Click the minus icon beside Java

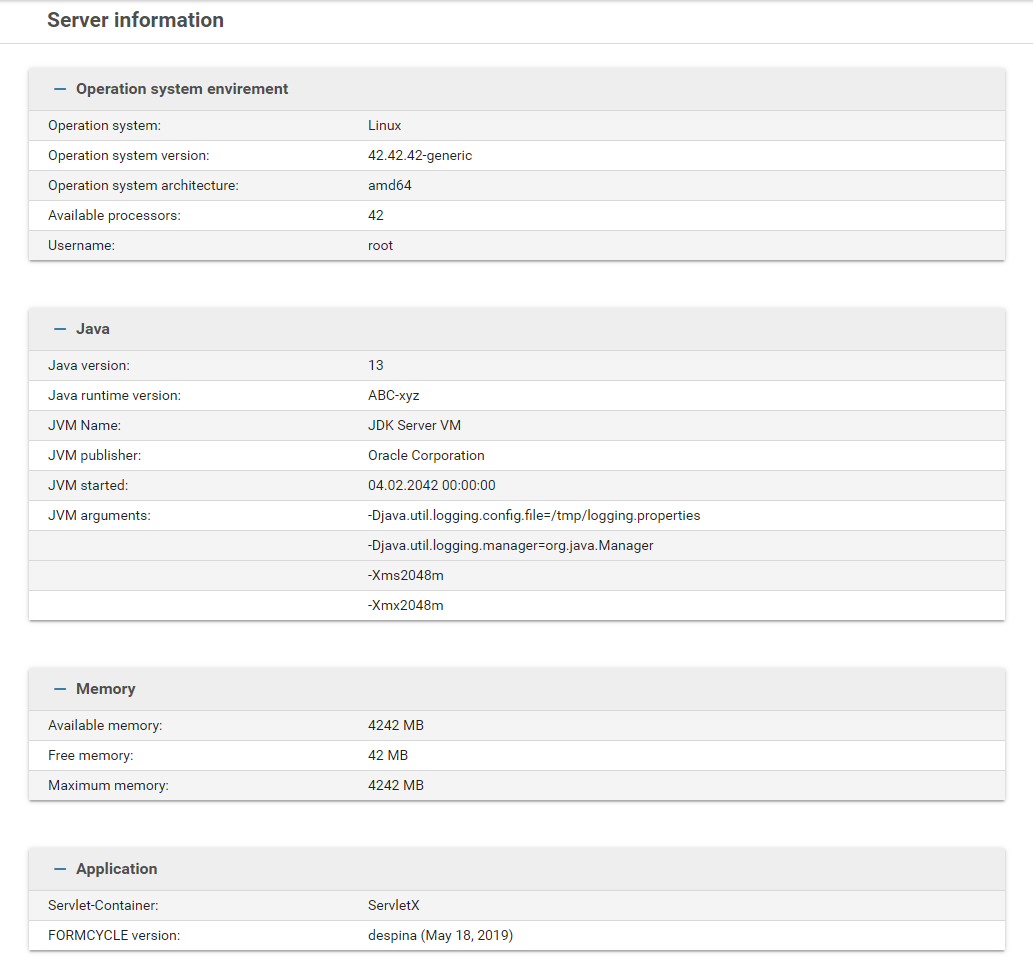pyautogui.click(x=60, y=329)
